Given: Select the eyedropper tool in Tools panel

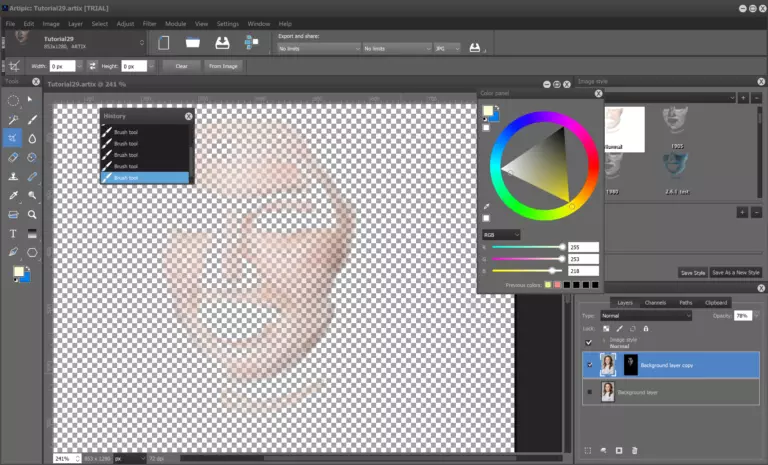Looking at the screenshot, I should click(13, 196).
